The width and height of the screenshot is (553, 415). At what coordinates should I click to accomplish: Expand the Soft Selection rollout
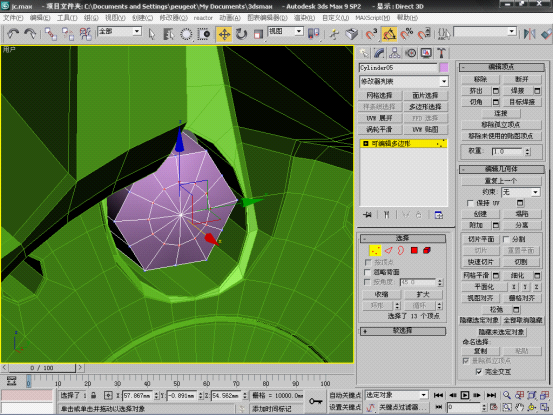coord(403,331)
